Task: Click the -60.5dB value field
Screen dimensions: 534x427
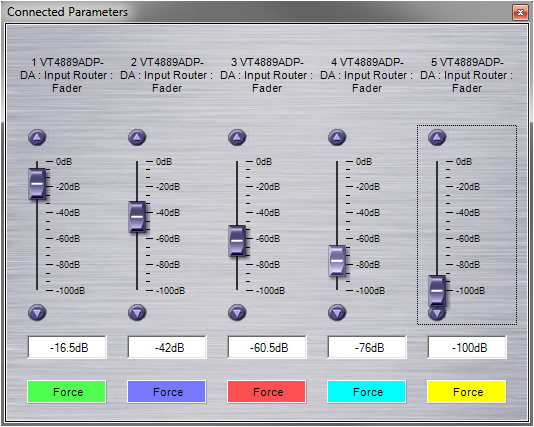Action: click(267, 347)
